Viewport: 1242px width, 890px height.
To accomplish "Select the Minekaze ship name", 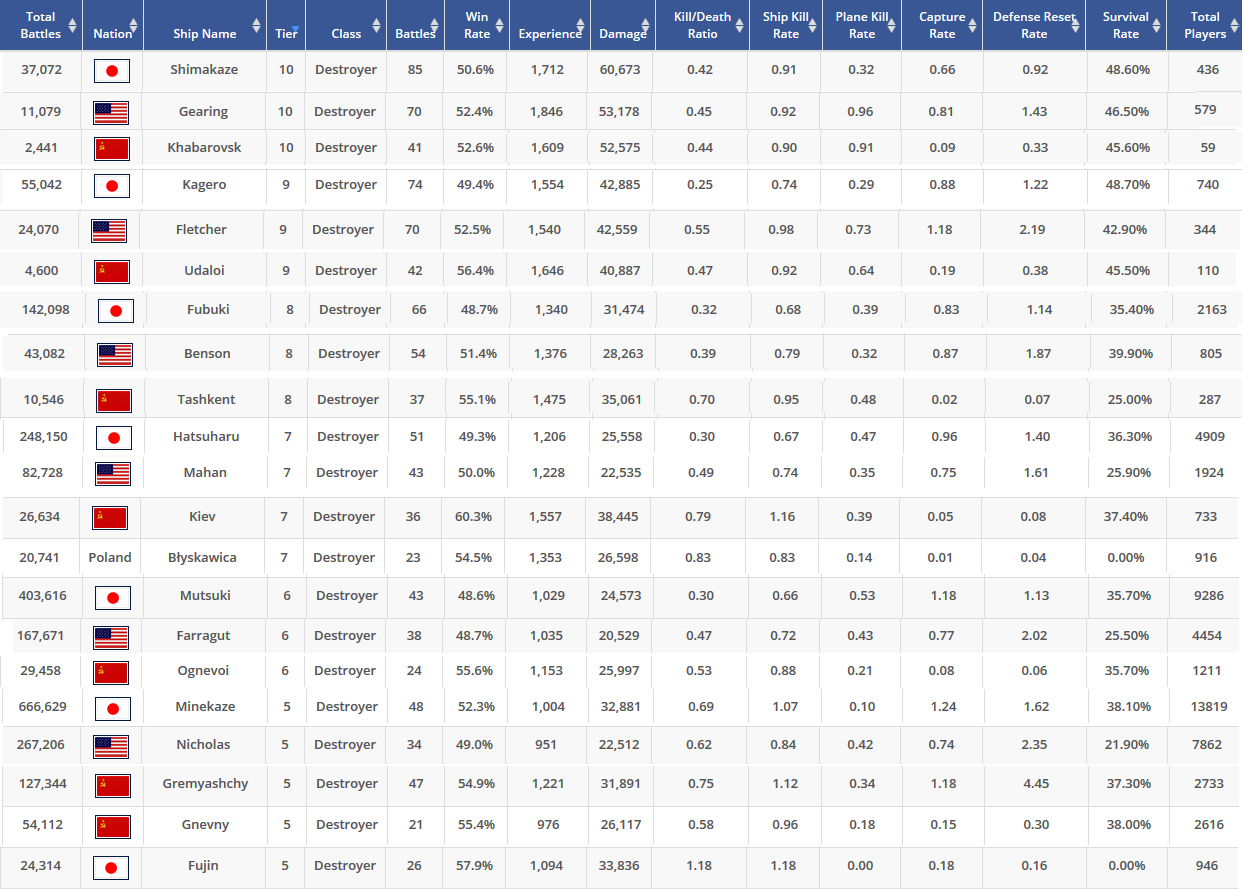I will [203, 707].
